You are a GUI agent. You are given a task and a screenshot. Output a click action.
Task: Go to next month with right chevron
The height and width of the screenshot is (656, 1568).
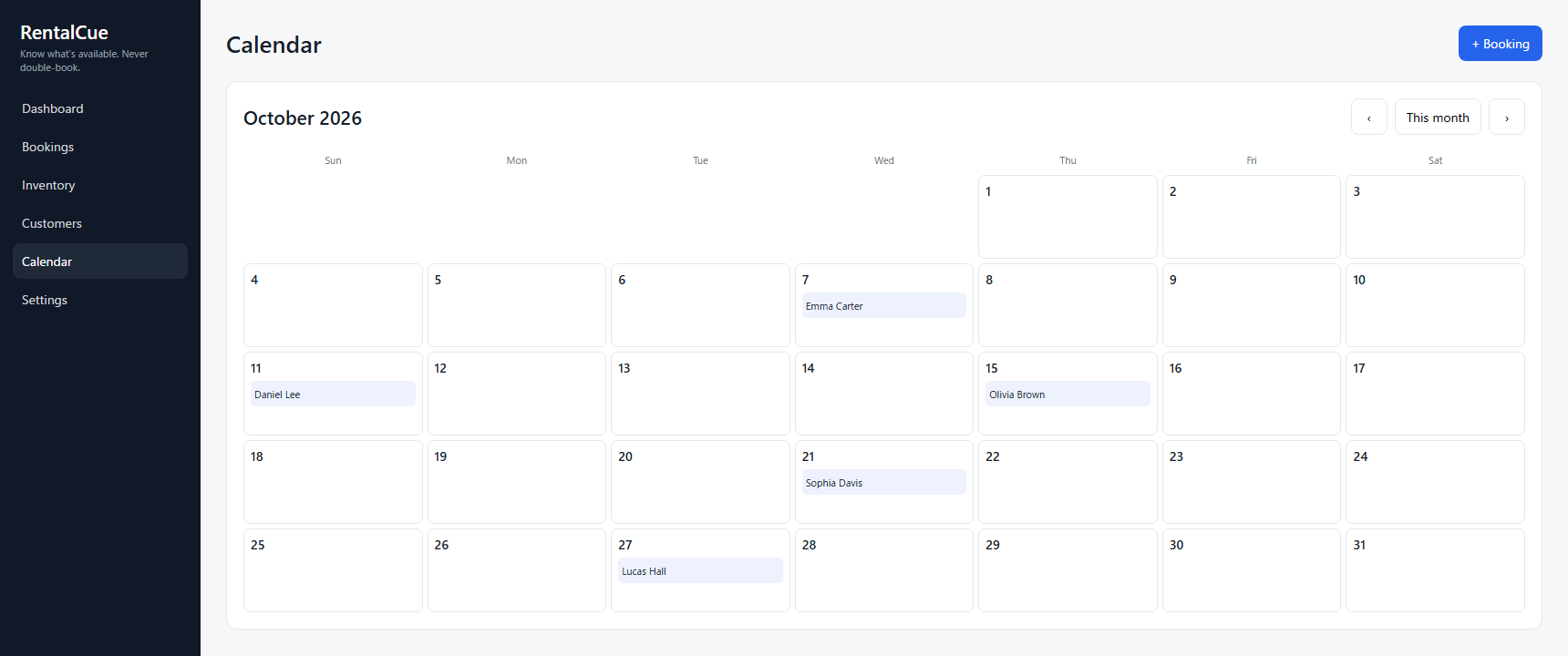(1506, 117)
